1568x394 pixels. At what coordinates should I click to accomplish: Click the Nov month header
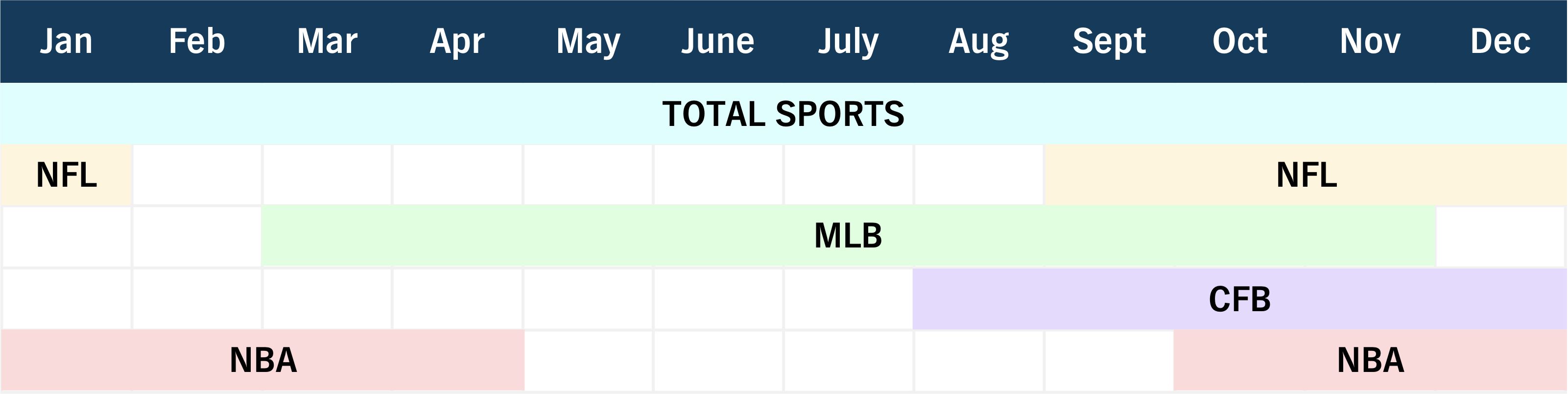(x=1370, y=42)
